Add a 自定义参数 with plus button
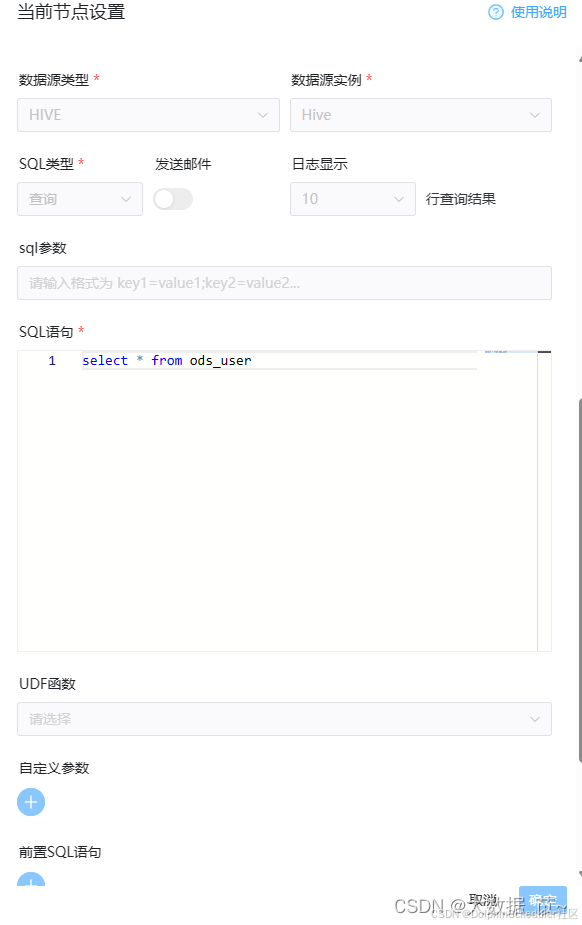Viewport: 582px width, 925px height. click(31, 802)
